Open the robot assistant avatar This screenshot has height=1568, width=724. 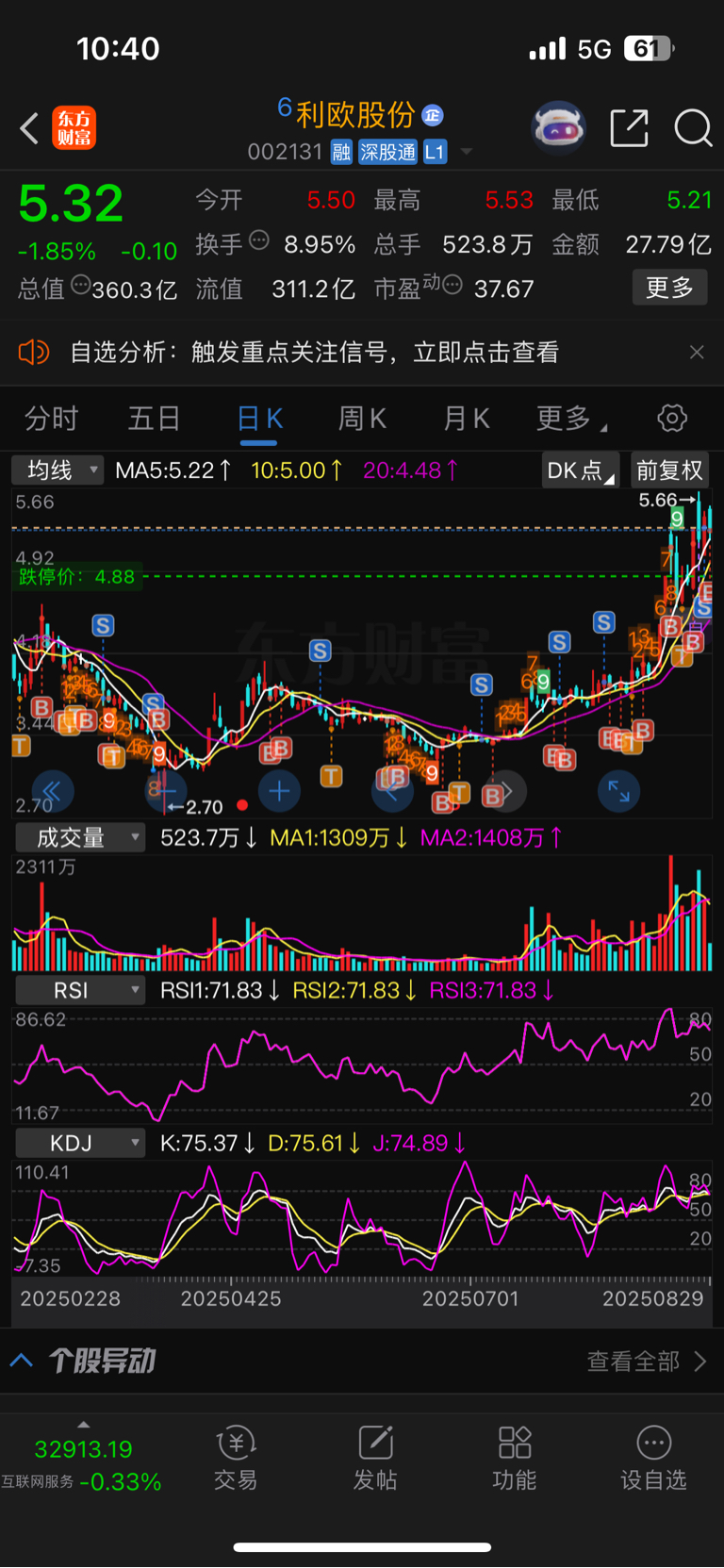559,127
